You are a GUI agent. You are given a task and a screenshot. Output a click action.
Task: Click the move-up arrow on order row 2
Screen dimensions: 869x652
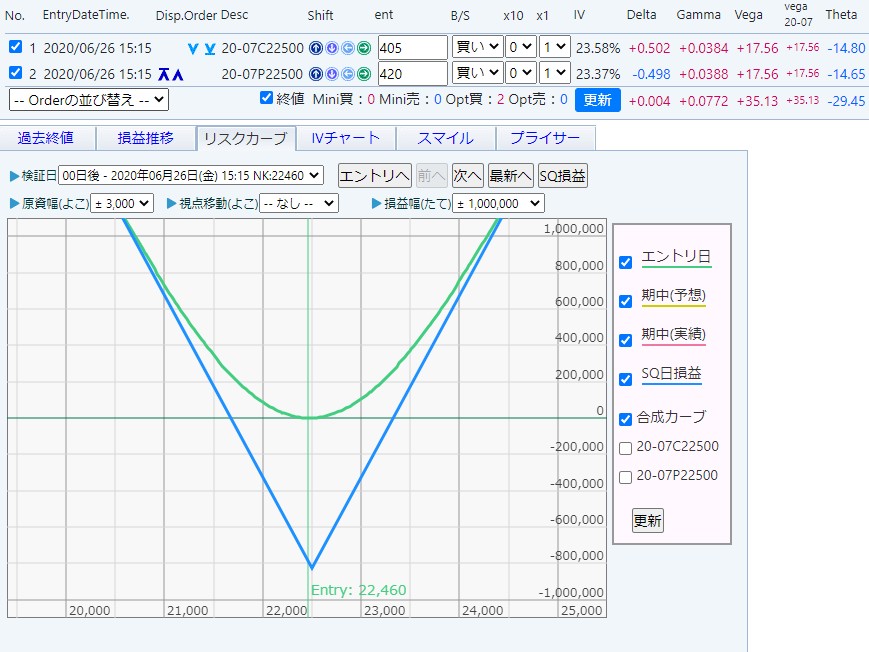[x=177, y=74]
